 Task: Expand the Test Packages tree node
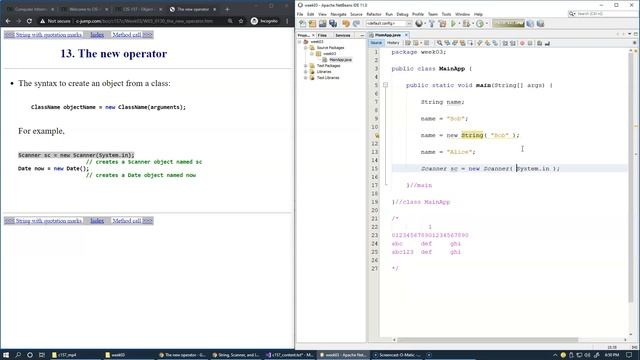[x=306, y=65]
